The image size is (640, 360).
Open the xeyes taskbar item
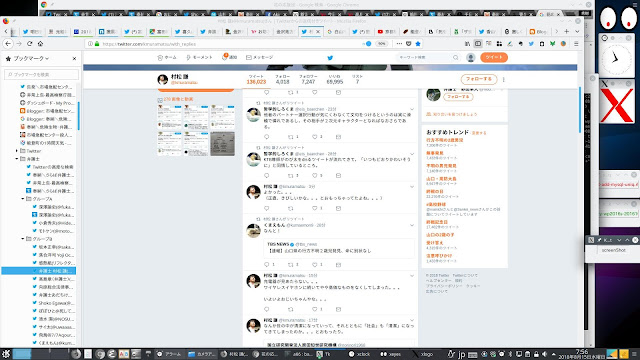click(x=391, y=354)
